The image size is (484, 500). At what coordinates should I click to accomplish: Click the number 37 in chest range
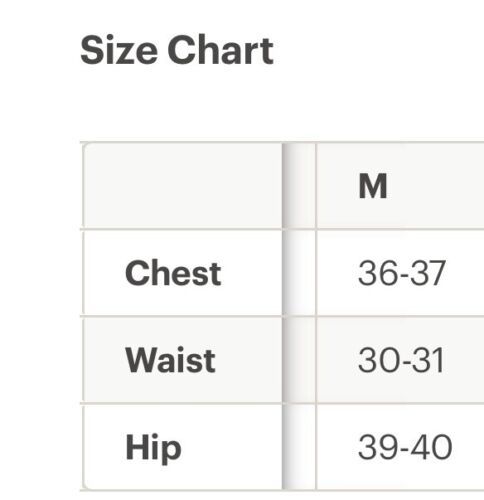[428, 273]
